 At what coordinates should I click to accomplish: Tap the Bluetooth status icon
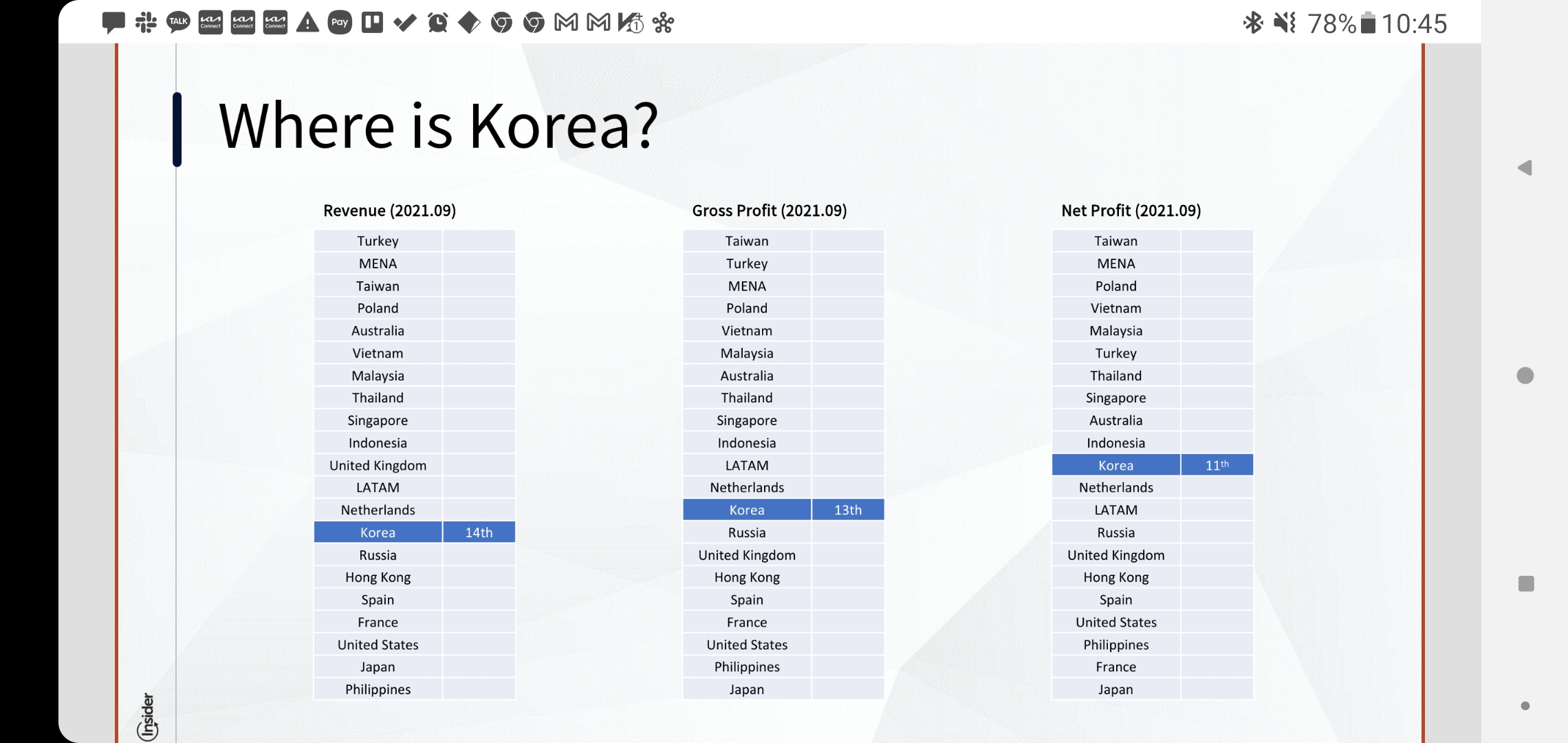1252,23
